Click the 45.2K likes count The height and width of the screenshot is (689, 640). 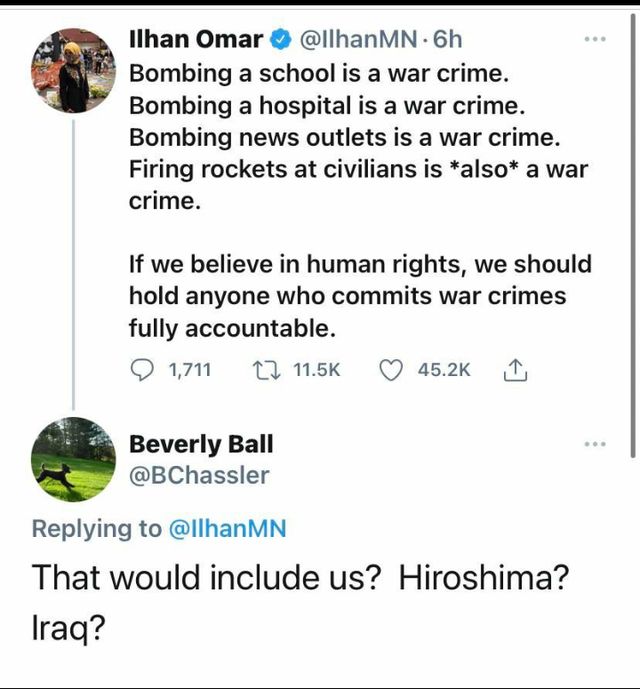pos(444,370)
